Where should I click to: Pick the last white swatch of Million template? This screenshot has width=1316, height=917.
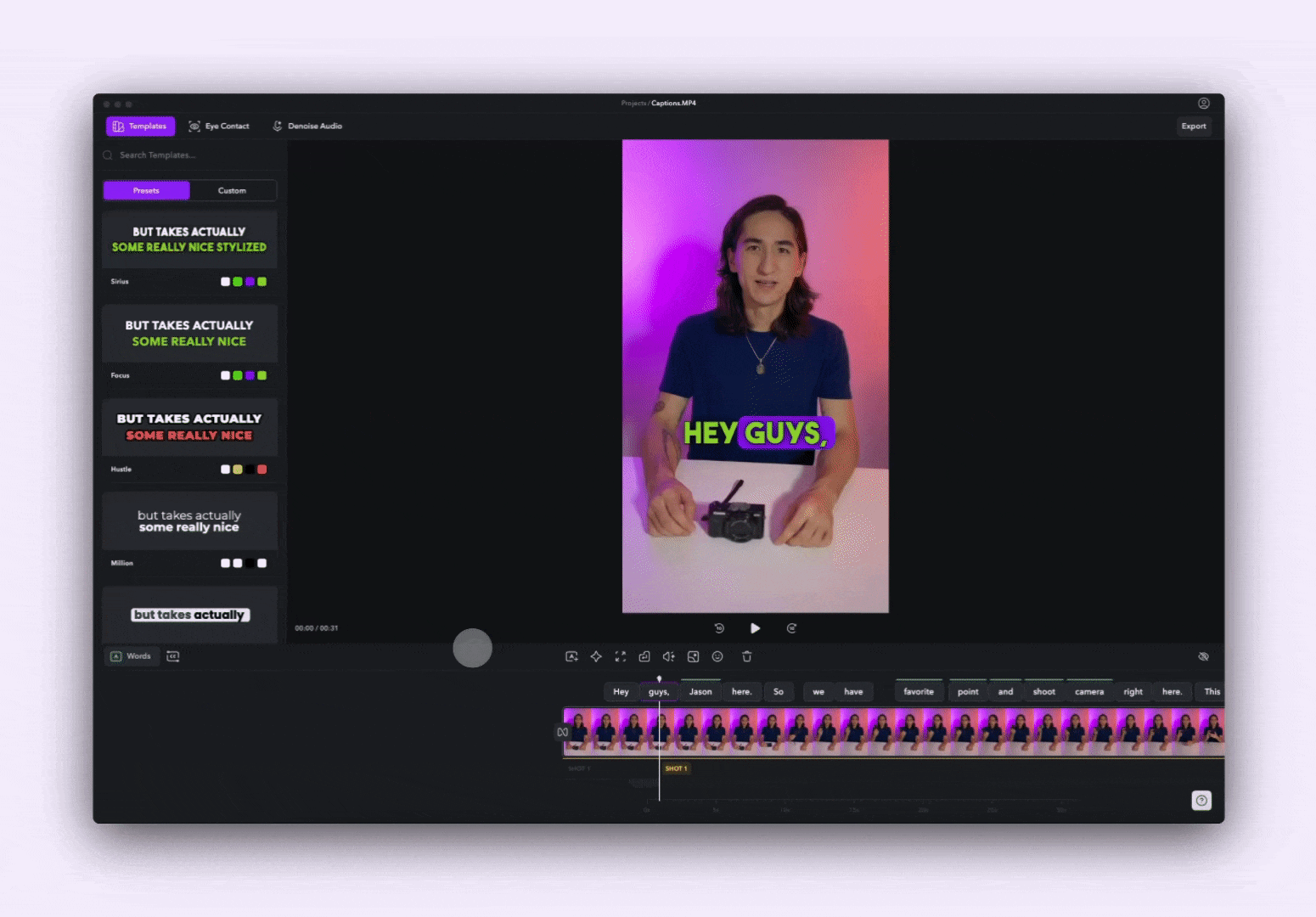point(262,563)
